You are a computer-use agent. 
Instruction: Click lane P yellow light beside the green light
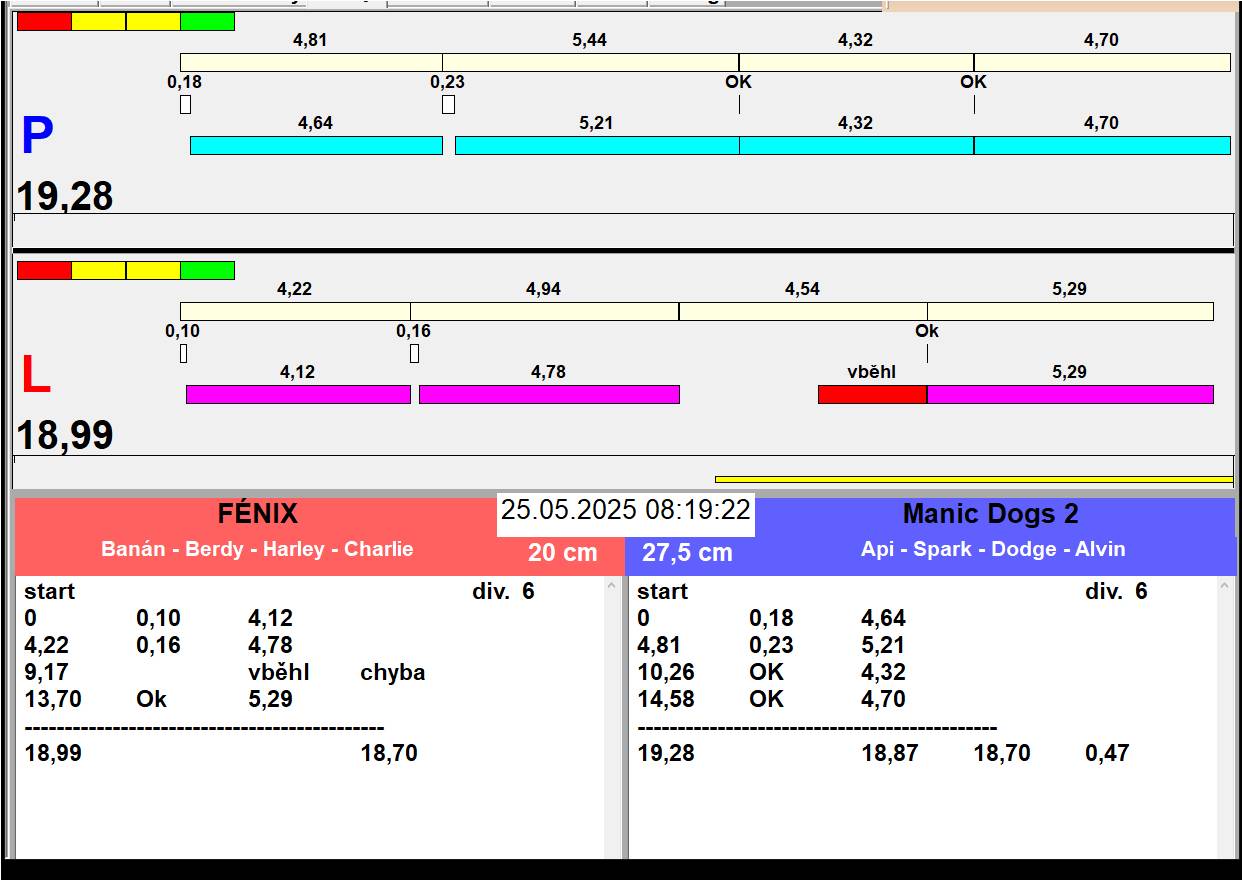154,22
